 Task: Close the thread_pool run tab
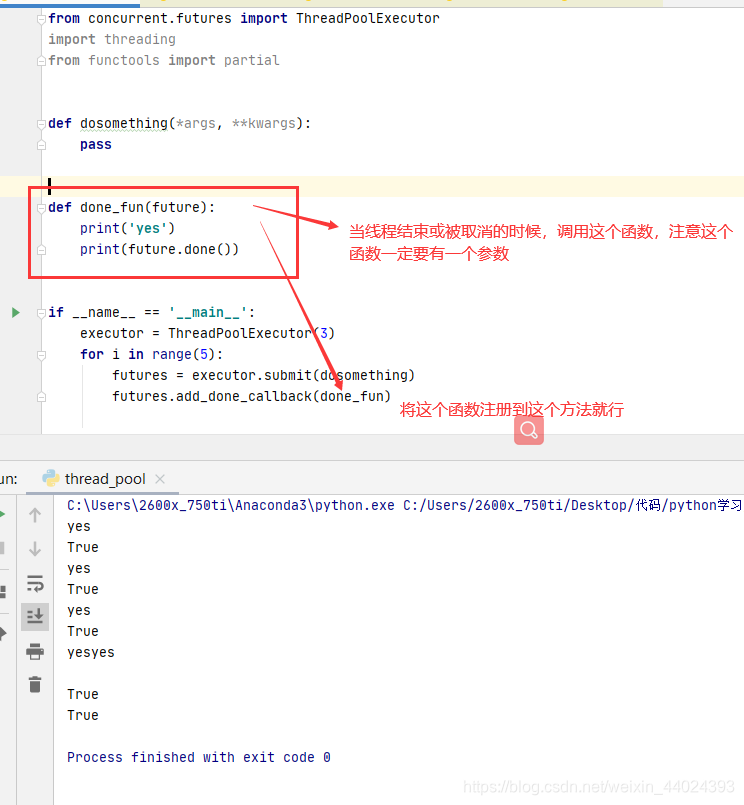click(x=160, y=479)
